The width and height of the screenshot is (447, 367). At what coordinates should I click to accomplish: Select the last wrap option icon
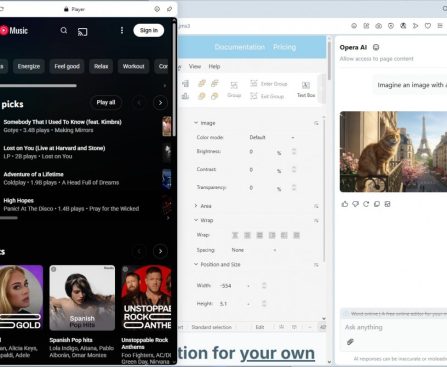tap(296, 235)
